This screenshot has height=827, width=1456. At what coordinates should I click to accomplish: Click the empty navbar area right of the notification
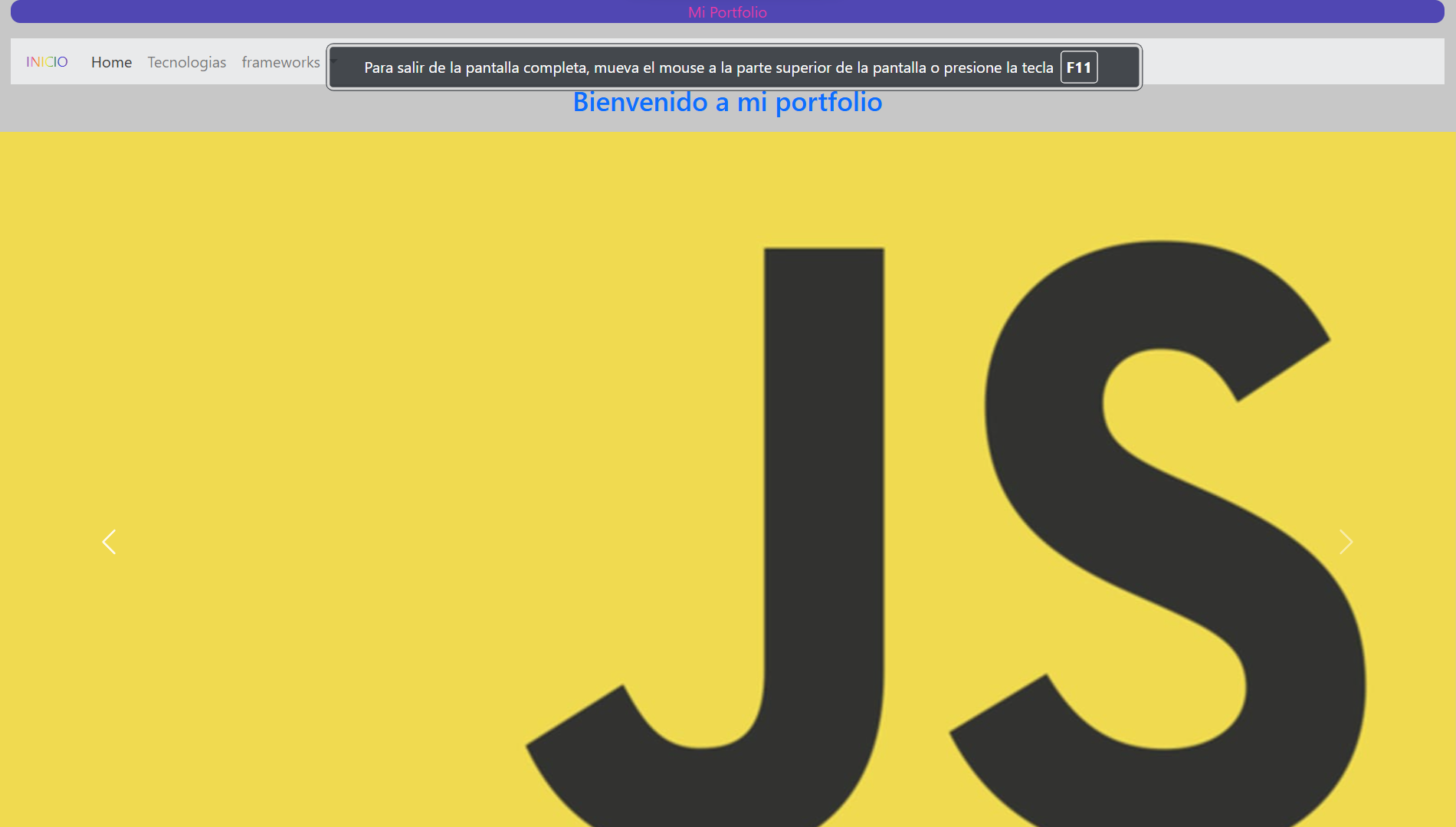pos(1295,62)
